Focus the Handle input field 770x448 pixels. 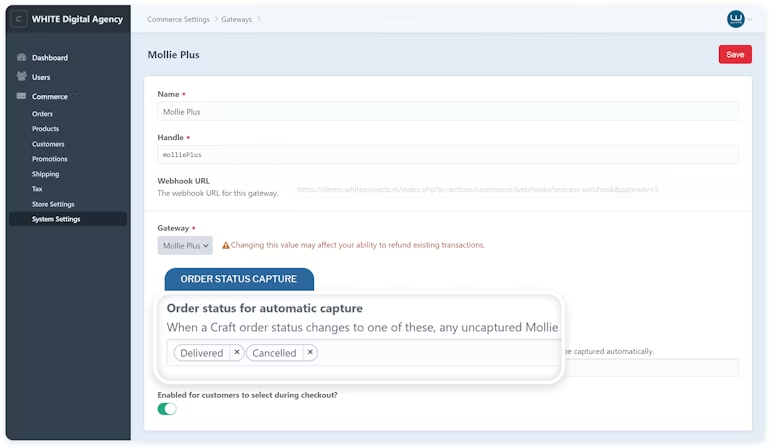click(x=448, y=155)
